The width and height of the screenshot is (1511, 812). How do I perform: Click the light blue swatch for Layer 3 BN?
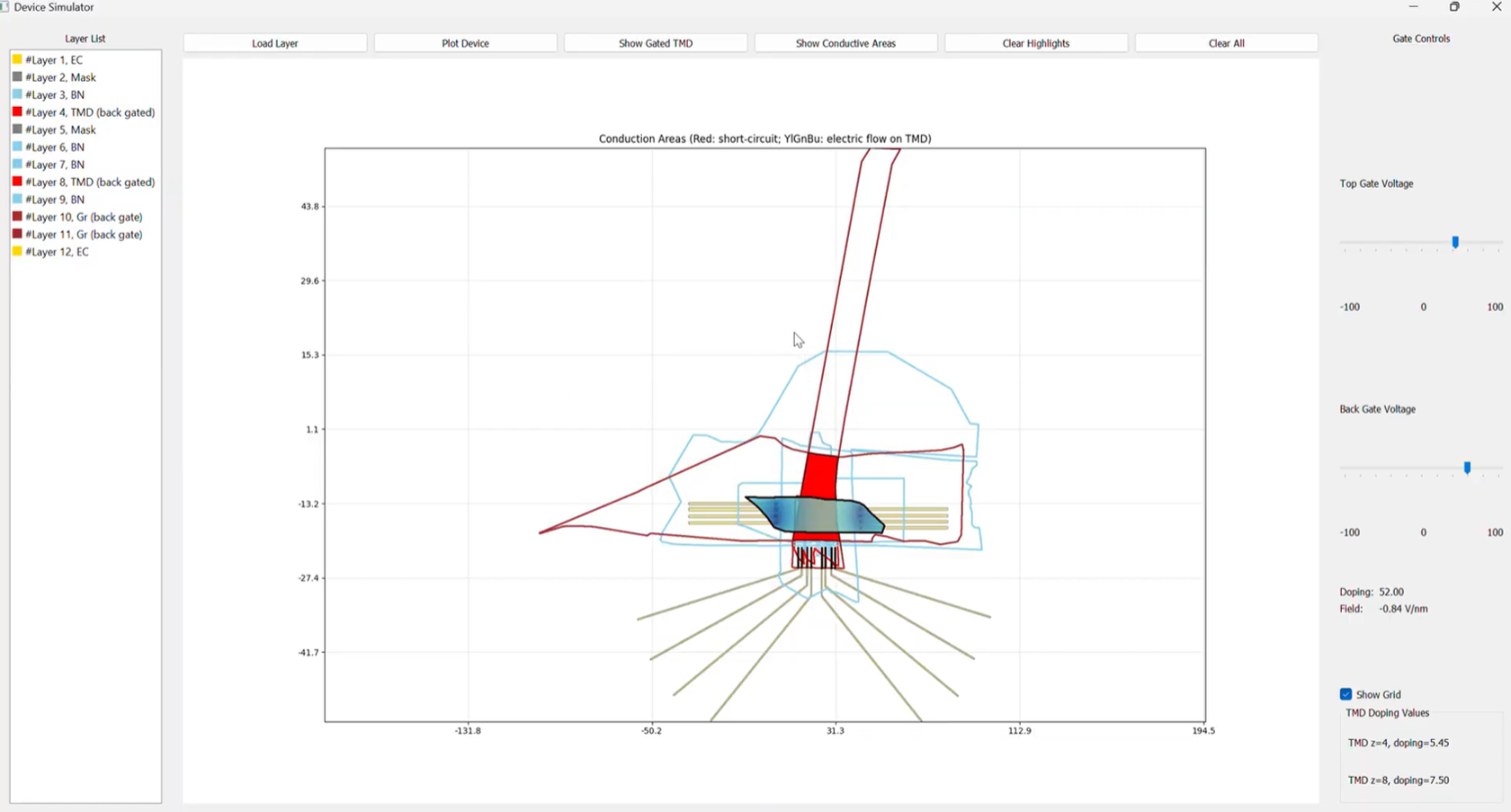tap(17, 94)
